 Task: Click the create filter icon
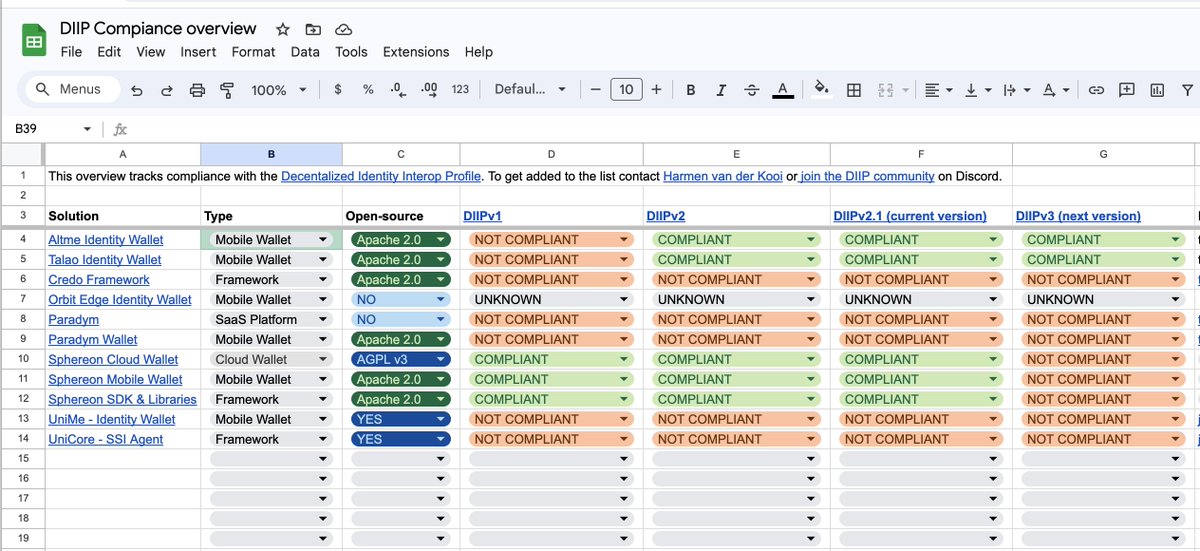click(x=1188, y=90)
